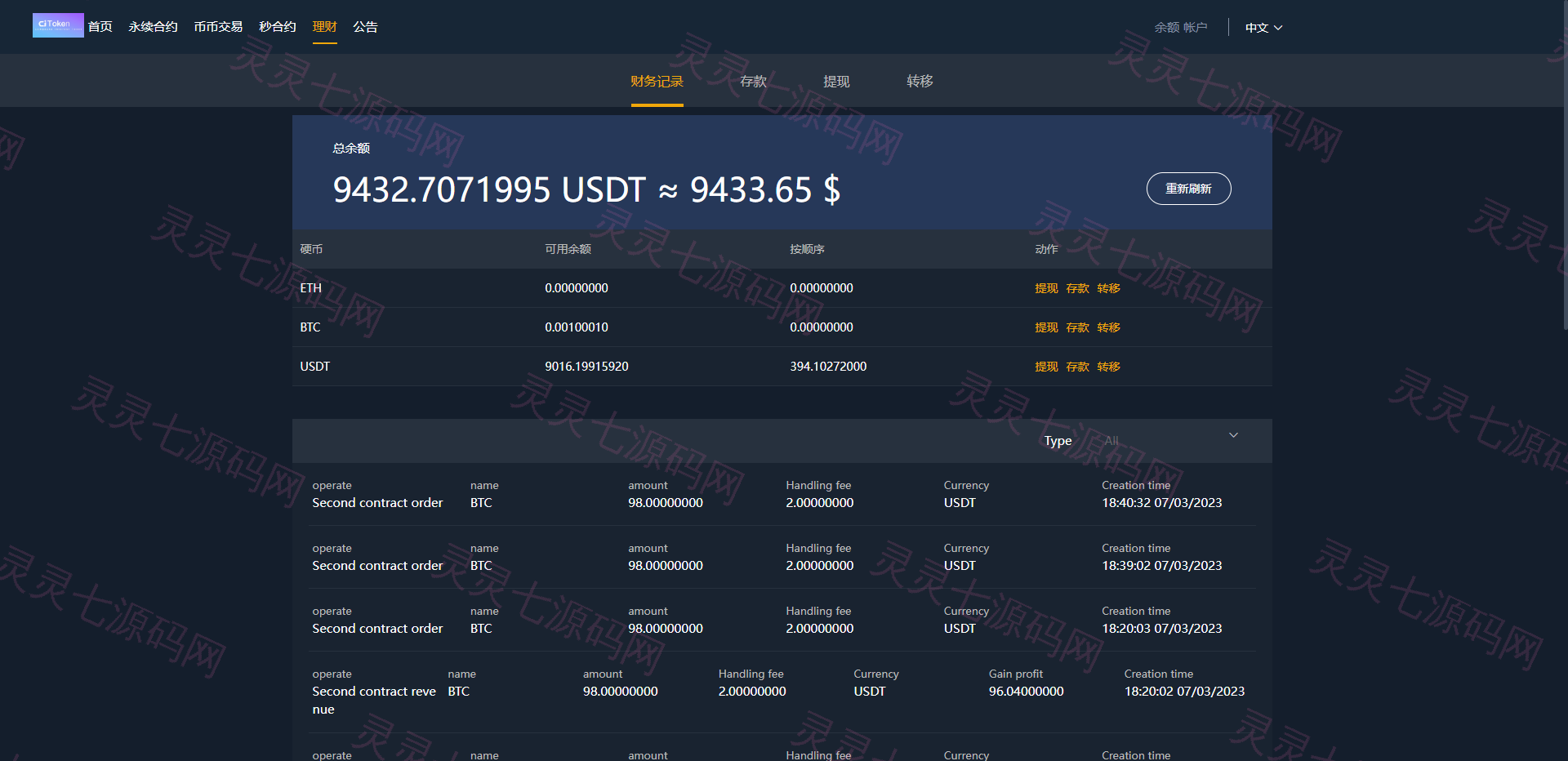Click the page vertical scrollbar
The height and width of the screenshot is (761, 1568).
[x=1565, y=163]
